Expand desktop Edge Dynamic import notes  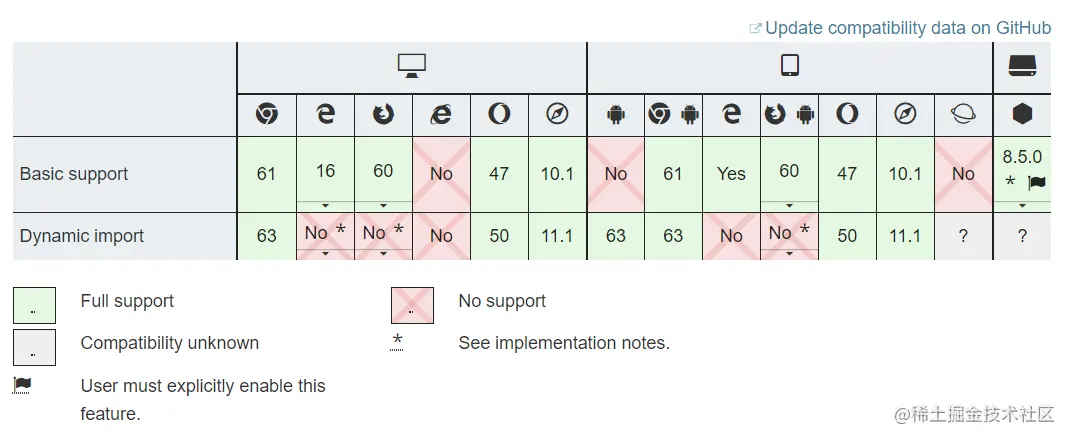pos(325,253)
